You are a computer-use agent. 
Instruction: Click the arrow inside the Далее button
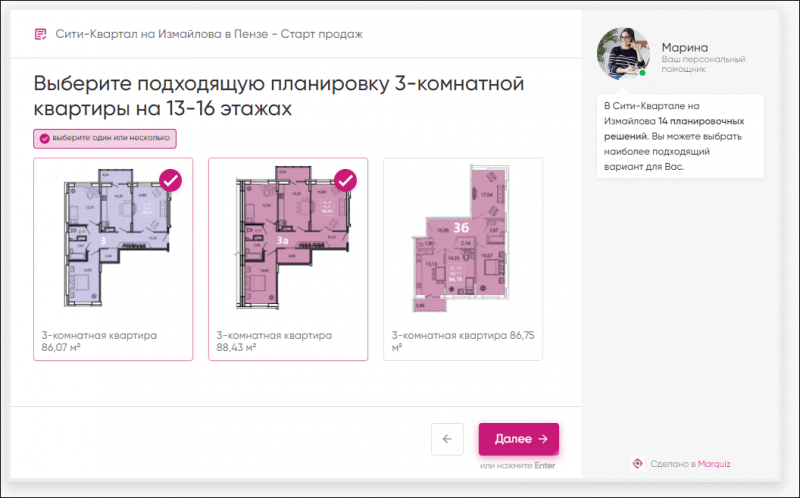(x=543, y=439)
